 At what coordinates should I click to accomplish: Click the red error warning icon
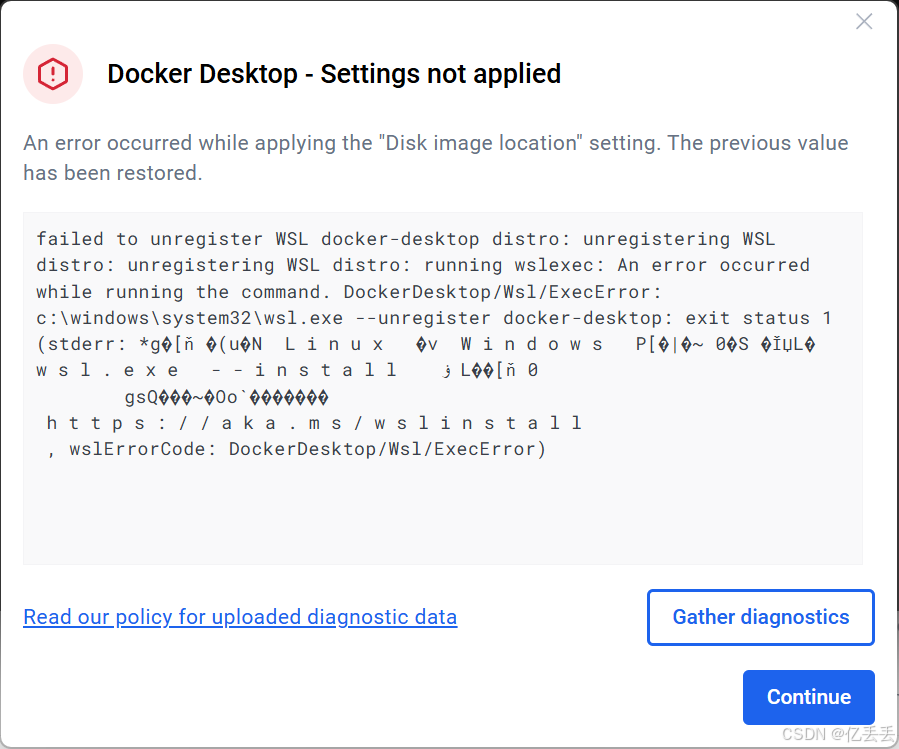pos(53,74)
